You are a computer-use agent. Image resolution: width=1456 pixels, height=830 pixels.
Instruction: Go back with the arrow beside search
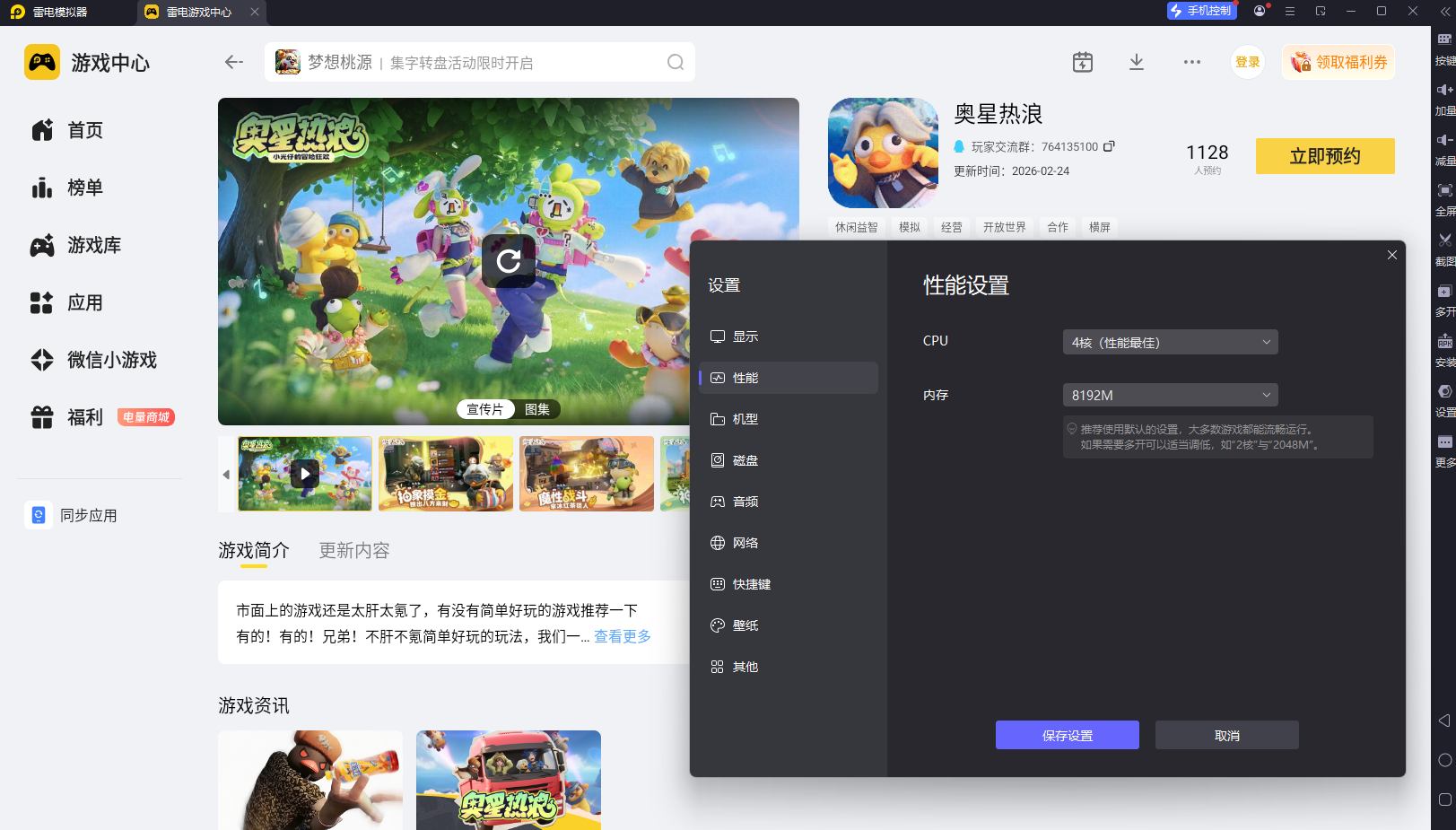tap(234, 62)
